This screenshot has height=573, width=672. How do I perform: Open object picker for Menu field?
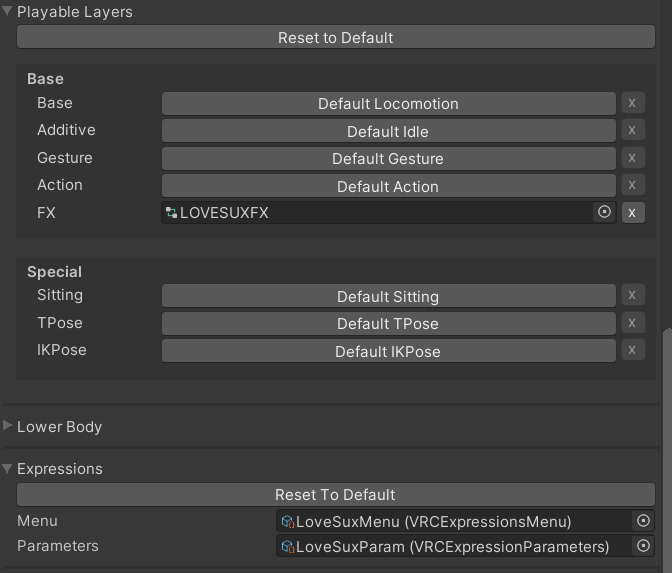coord(643,521)
